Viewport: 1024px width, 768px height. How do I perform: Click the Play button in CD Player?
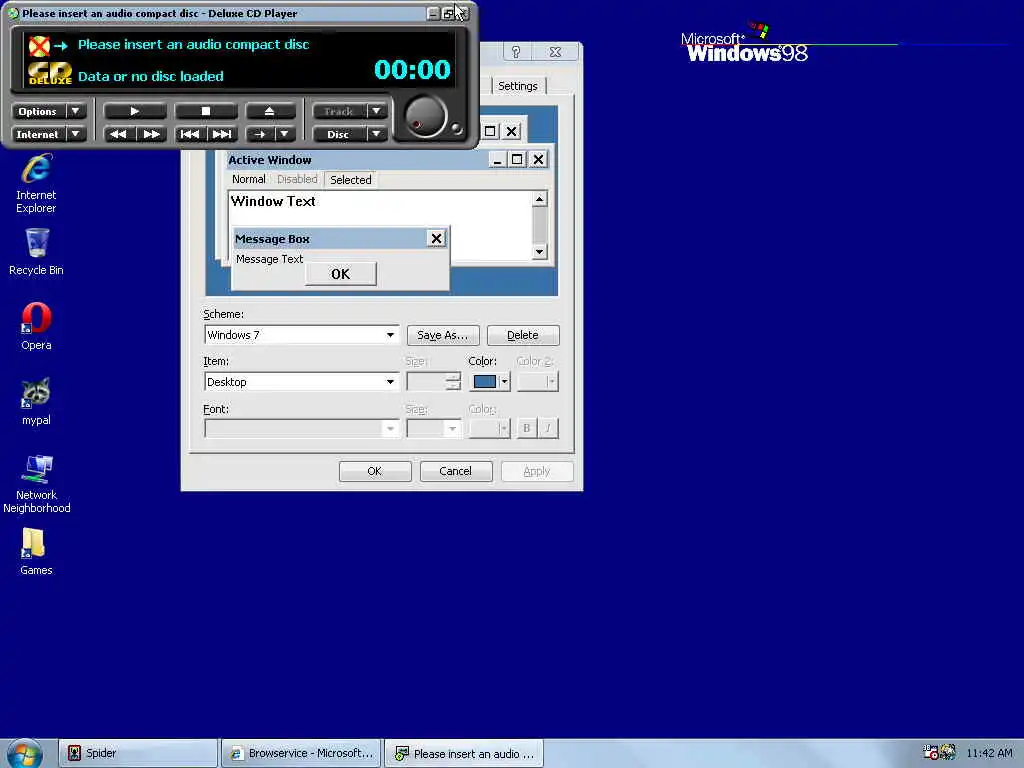click(x=135, y=112)
